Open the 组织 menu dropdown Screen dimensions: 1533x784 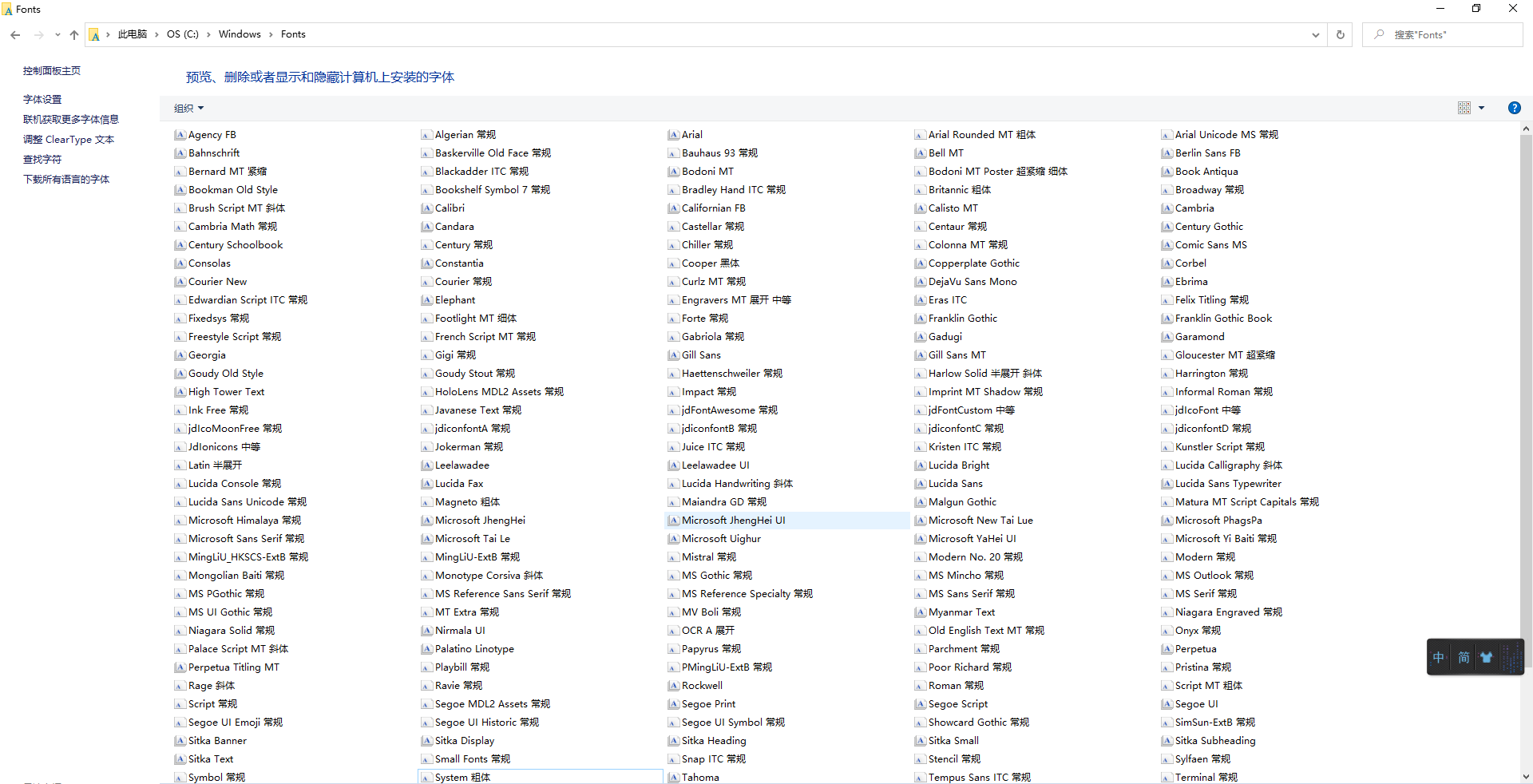click(189, 108)
